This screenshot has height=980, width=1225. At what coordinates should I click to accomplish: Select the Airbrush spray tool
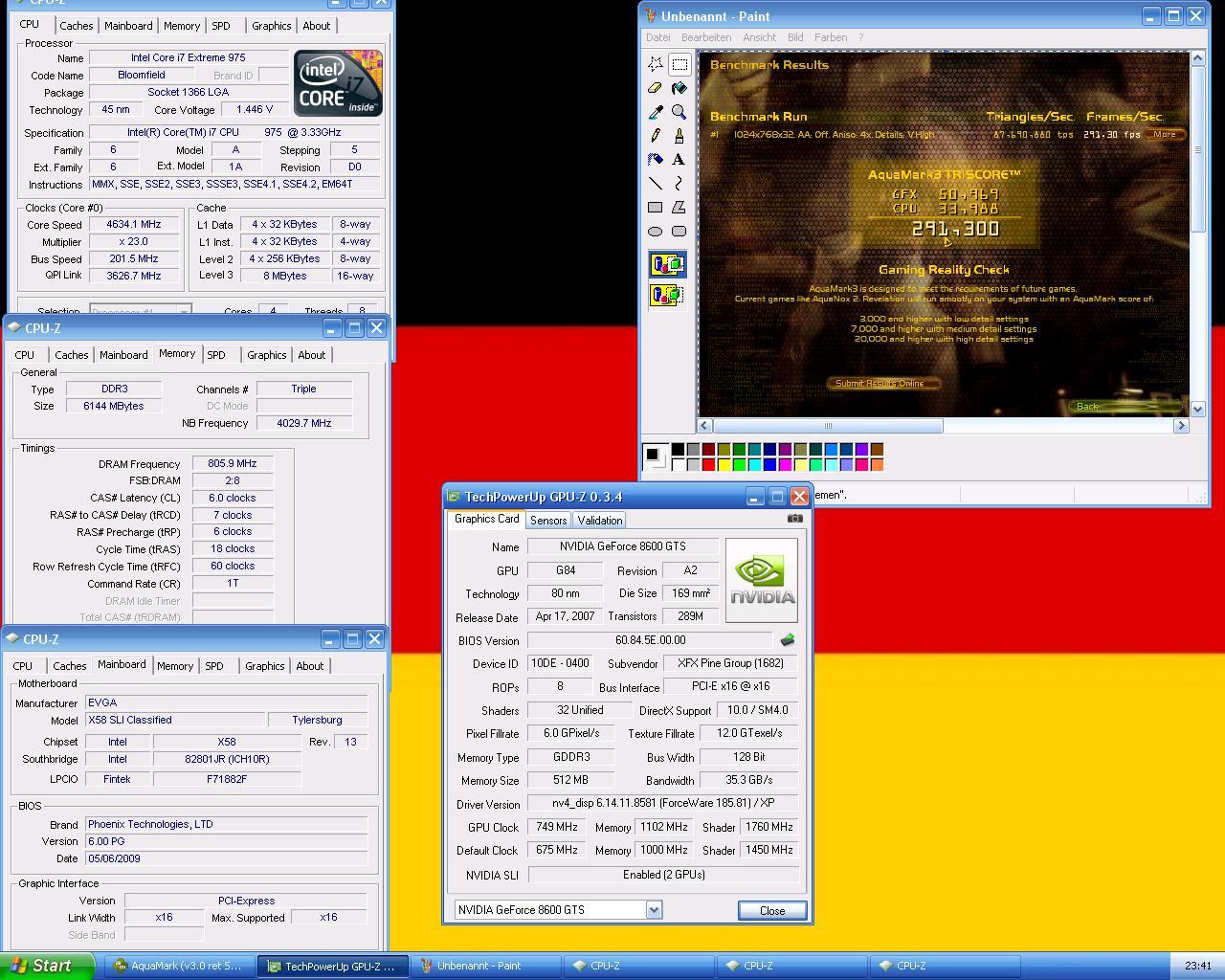click(x=656, y=159)
